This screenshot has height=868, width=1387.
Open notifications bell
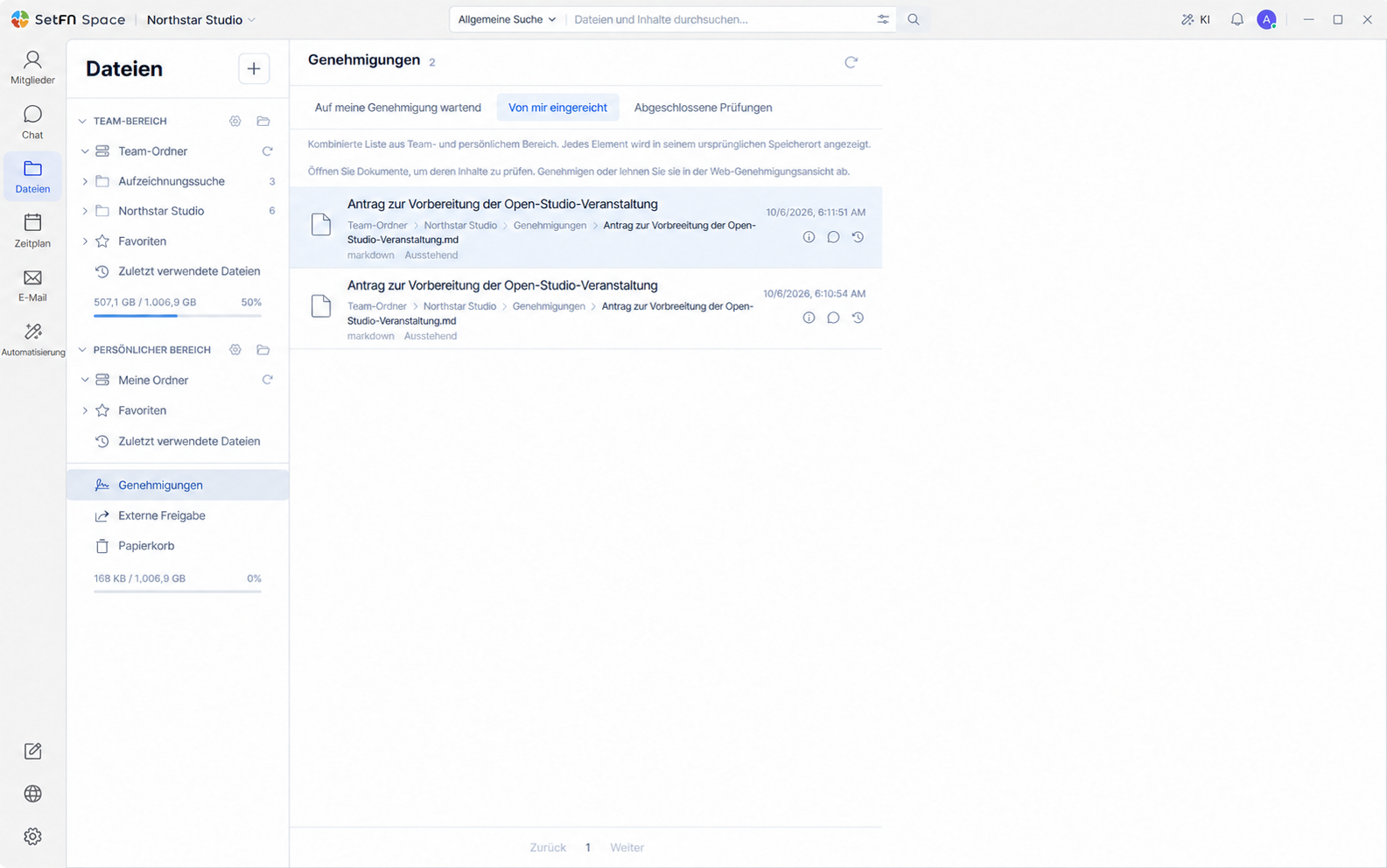pos(1236,19)
